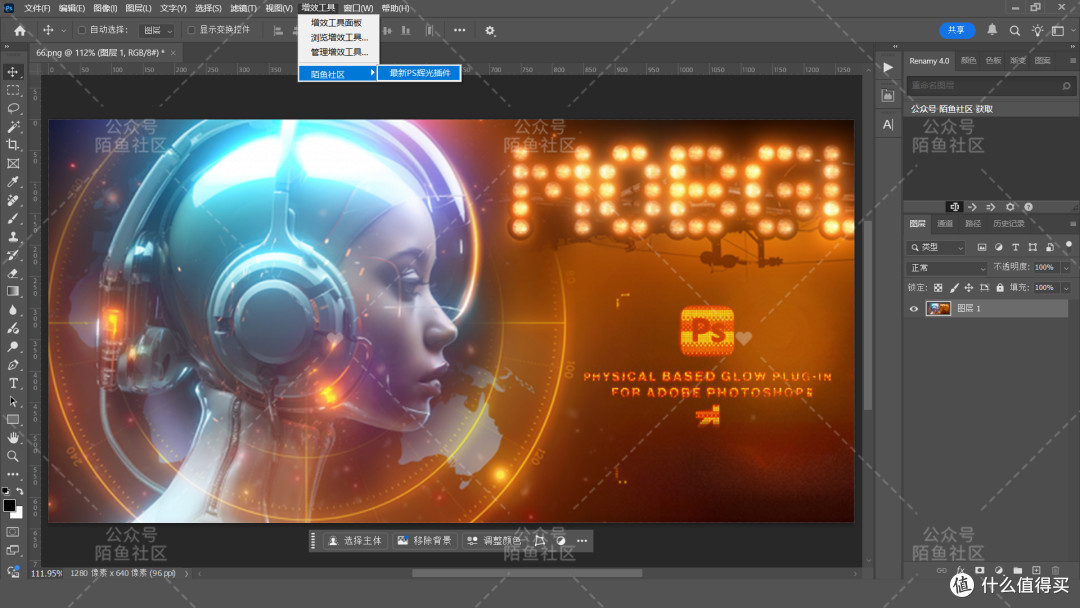Open the 类型 layer filter dropdown

pos(937,247)
